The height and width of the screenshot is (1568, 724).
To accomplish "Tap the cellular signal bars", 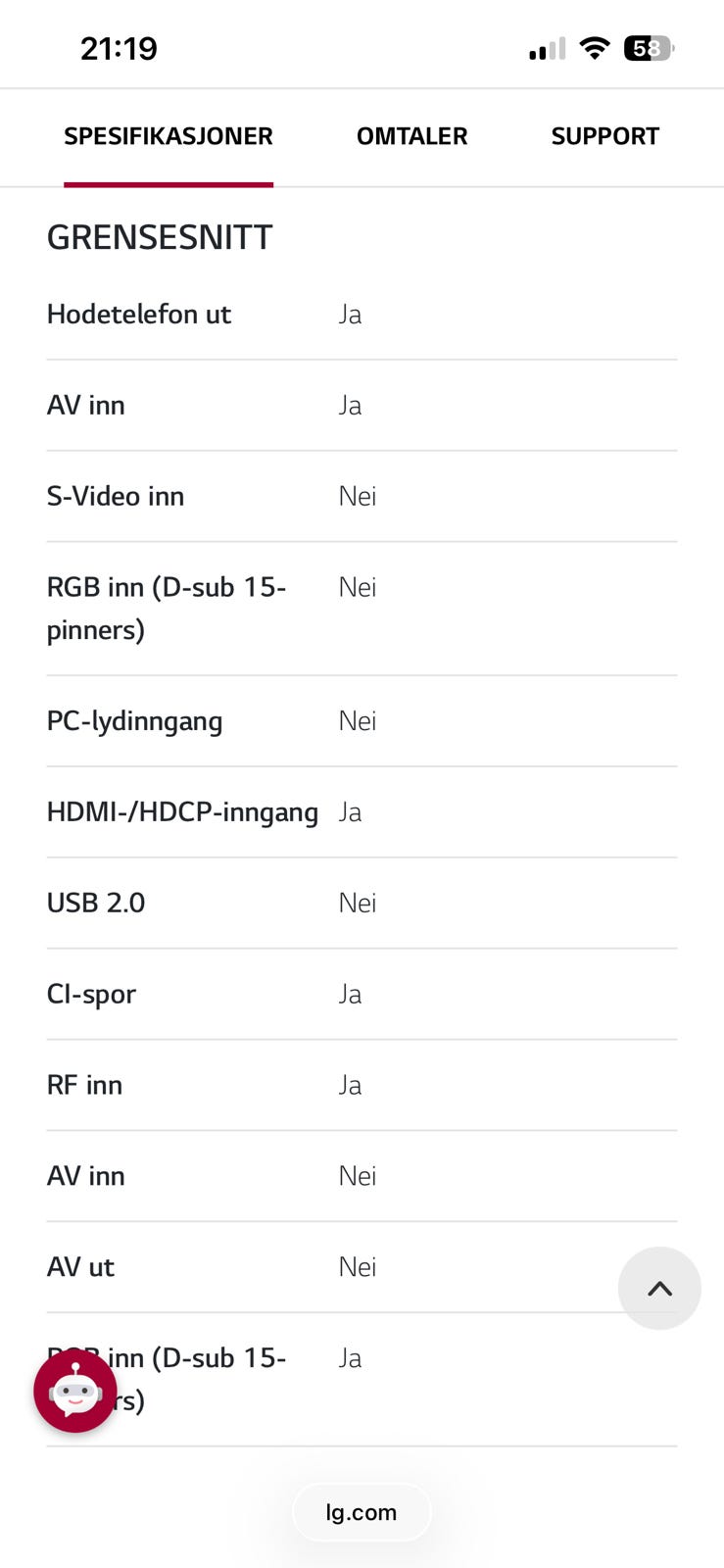I will point(547,49).
